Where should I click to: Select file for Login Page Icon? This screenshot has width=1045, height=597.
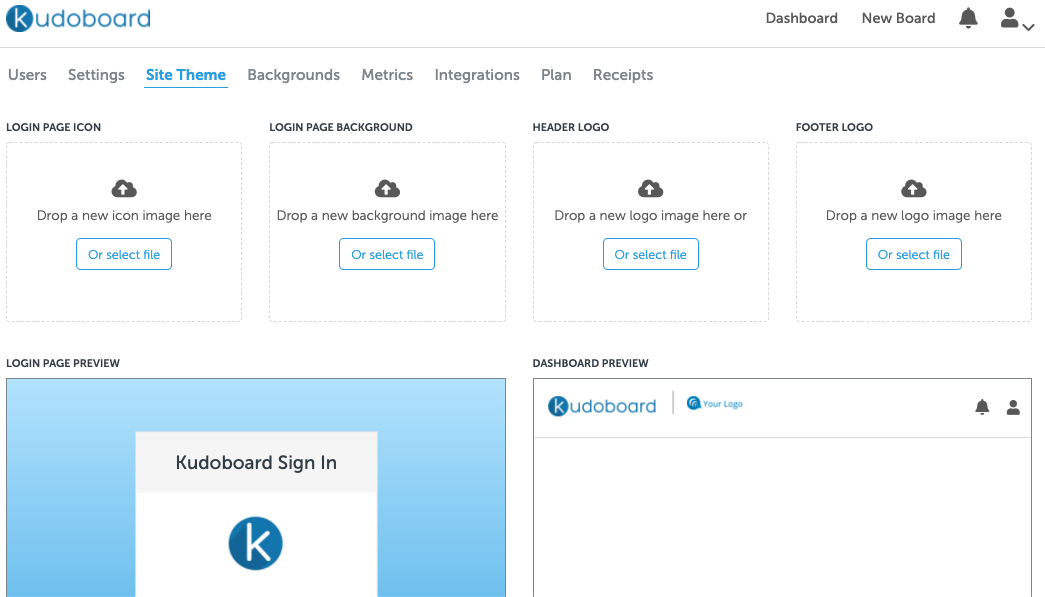(124, 254)
